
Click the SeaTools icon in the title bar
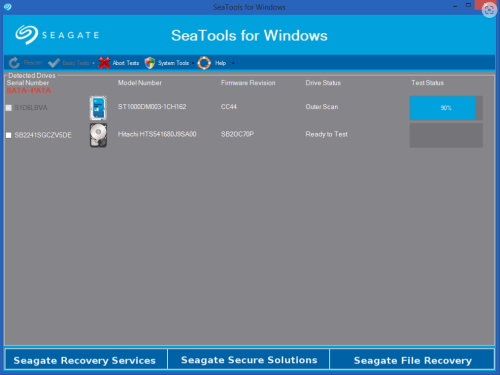click(x=7, y=7)
